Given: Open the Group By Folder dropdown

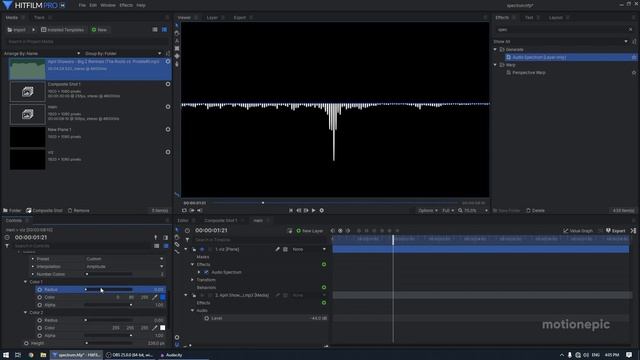Looking at the screenshot, I should pyautogui.click(x=123, y=53).
